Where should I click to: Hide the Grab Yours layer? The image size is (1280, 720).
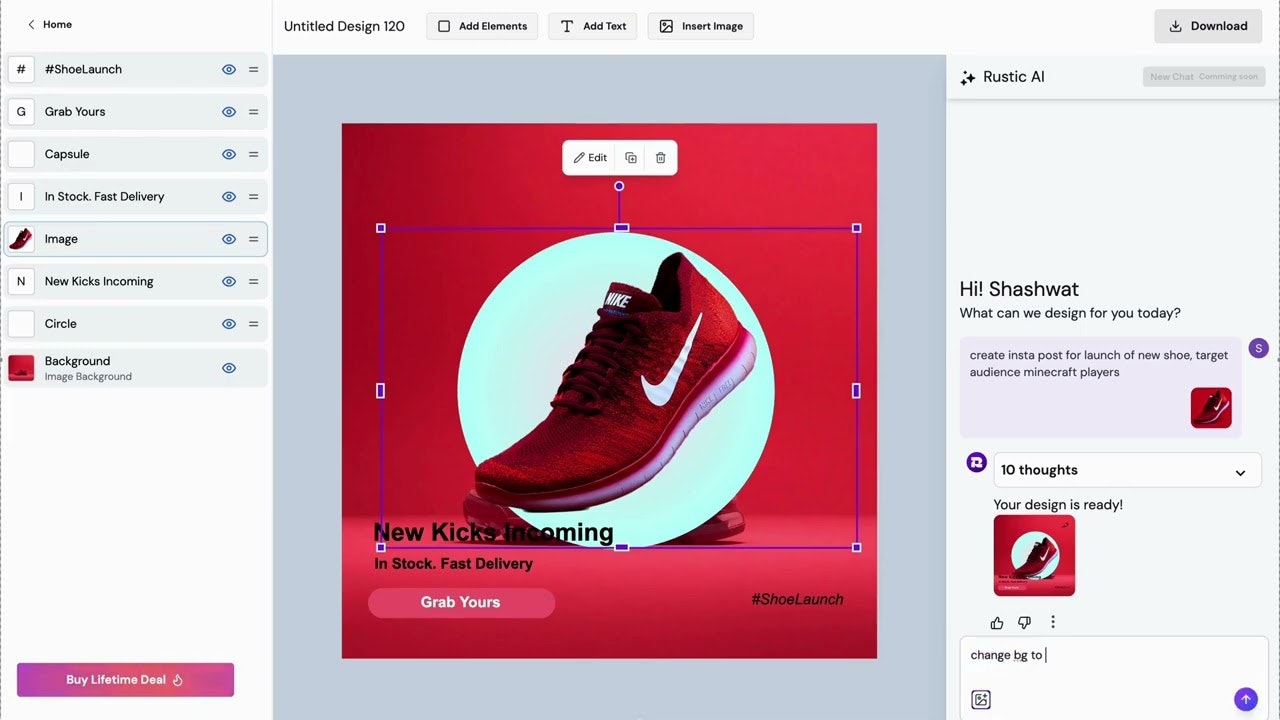229,112
